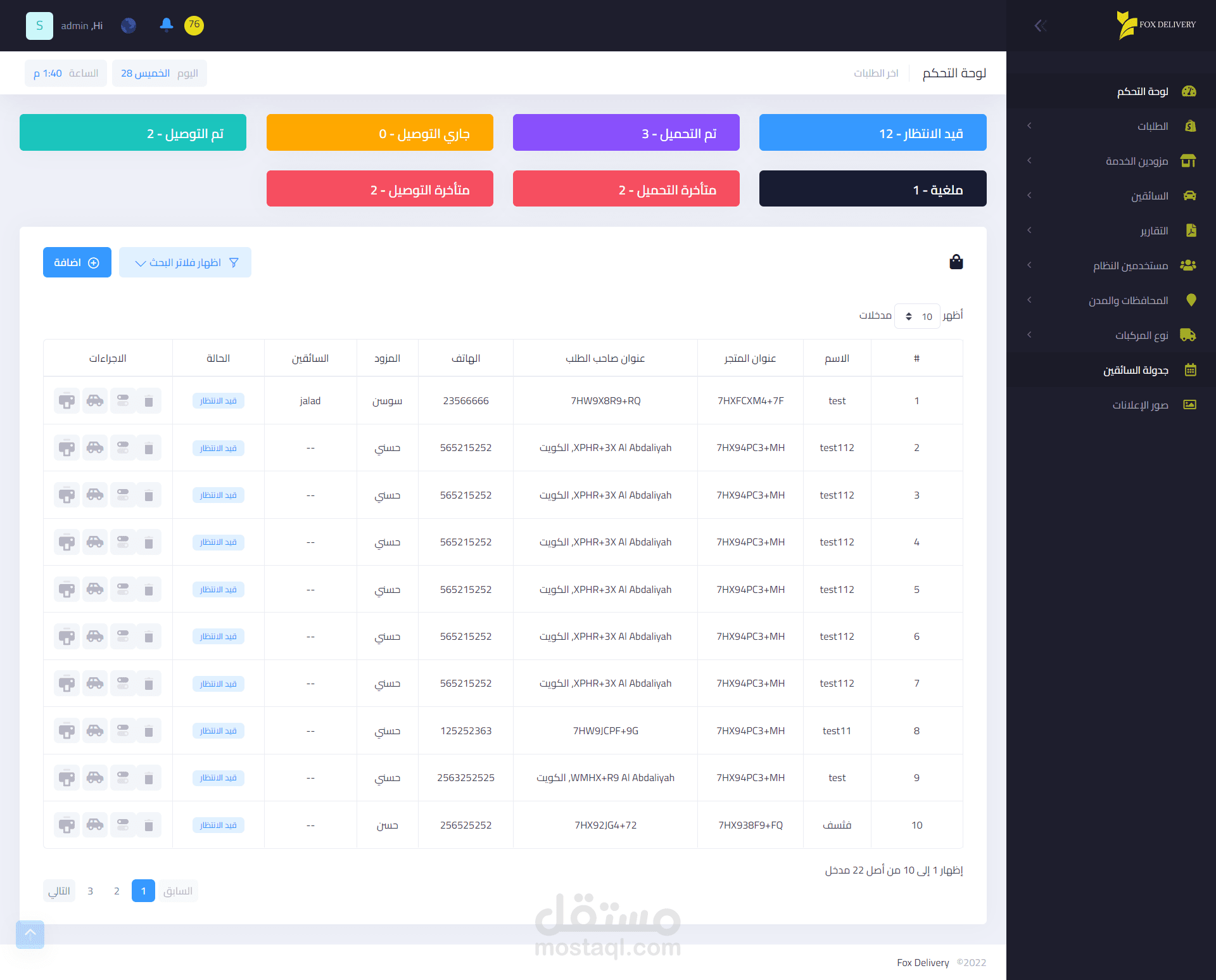Toggle the status switch for order row 8
The height and width of the screenshot is (980, 1216).
click(123, 731)
